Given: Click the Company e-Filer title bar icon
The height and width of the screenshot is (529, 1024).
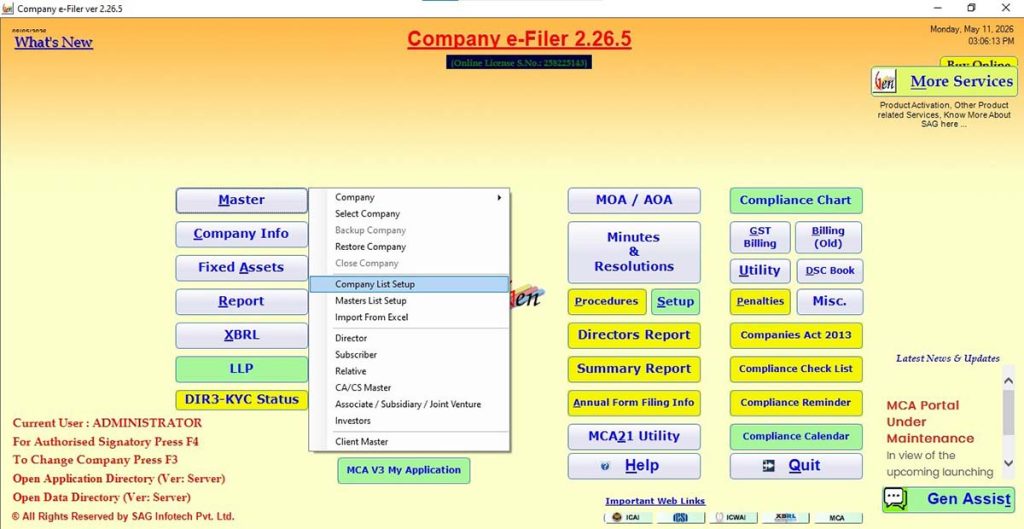Looking at the screenshot, I should tap(7, 8).
